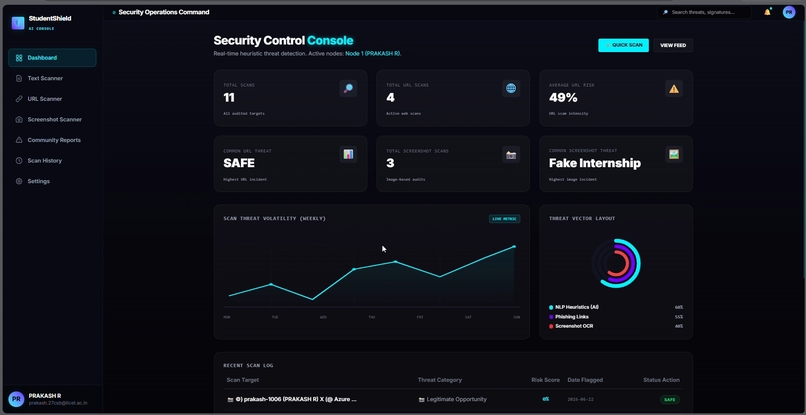Click the Legitimate Opportunity threat category
Image resolution: width=806 pixels, height=415 pixels.
click(x=452, y=399)
